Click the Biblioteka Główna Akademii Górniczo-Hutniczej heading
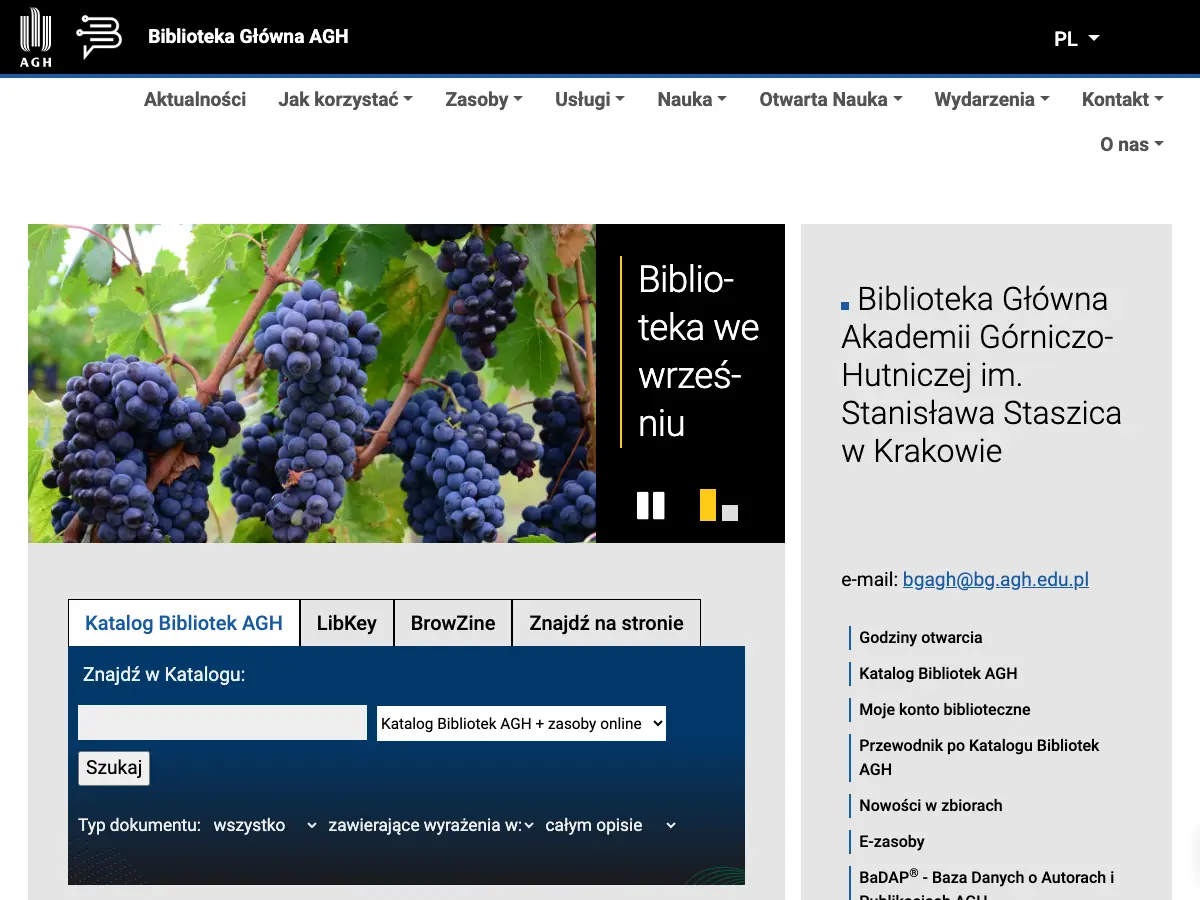Viewport: 1200px width, 900px height. point(981,374)
